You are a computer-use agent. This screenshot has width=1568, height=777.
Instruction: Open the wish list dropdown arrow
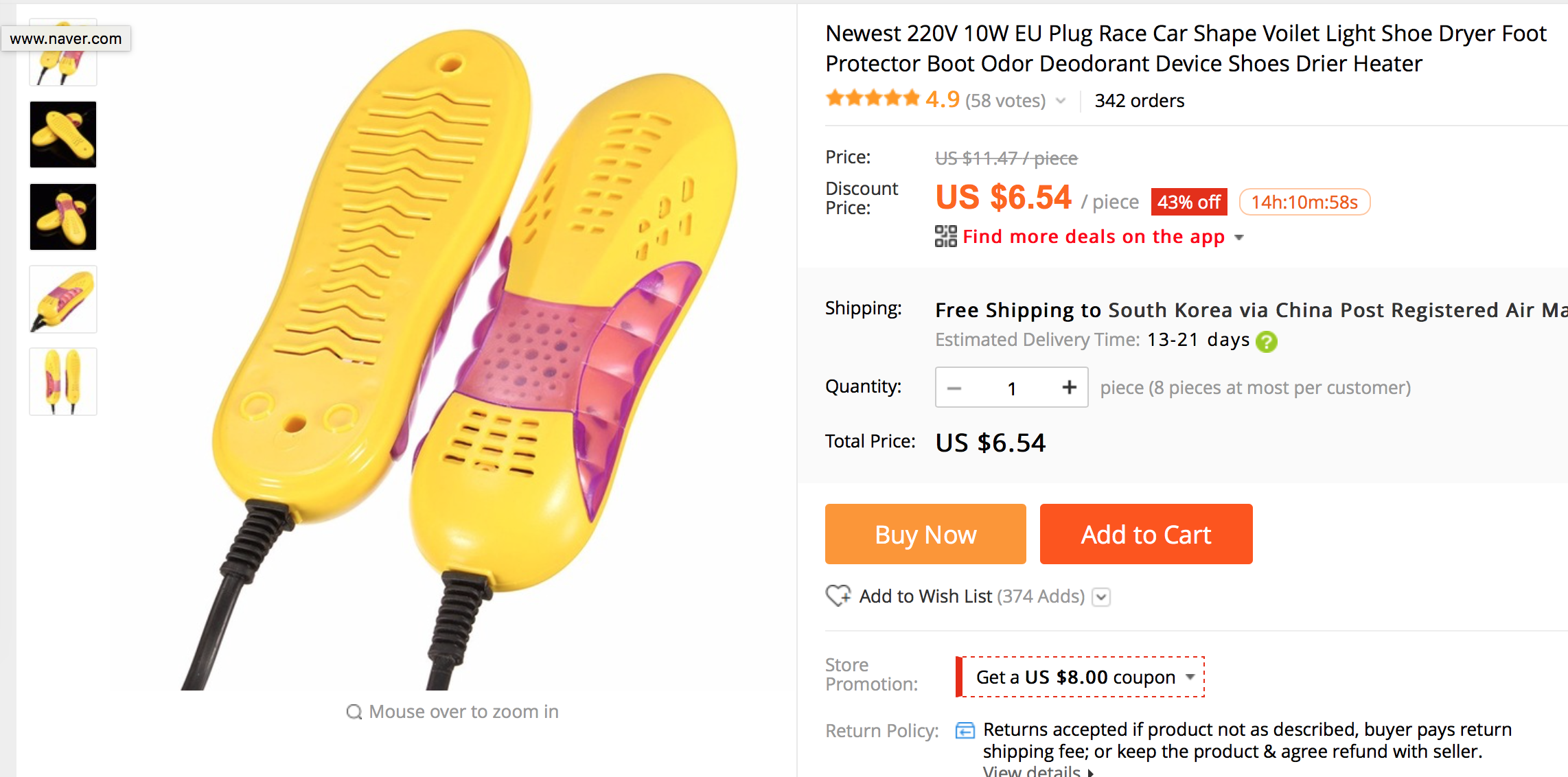tap(1101, 596)
